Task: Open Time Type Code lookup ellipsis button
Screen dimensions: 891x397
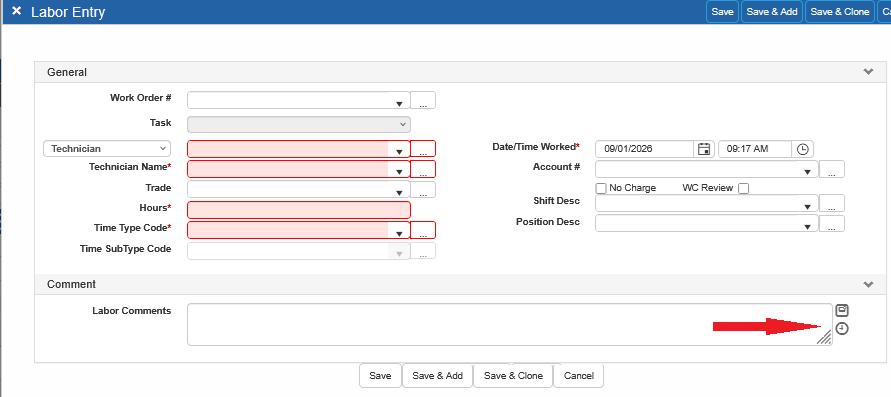Action: (423, 230)
